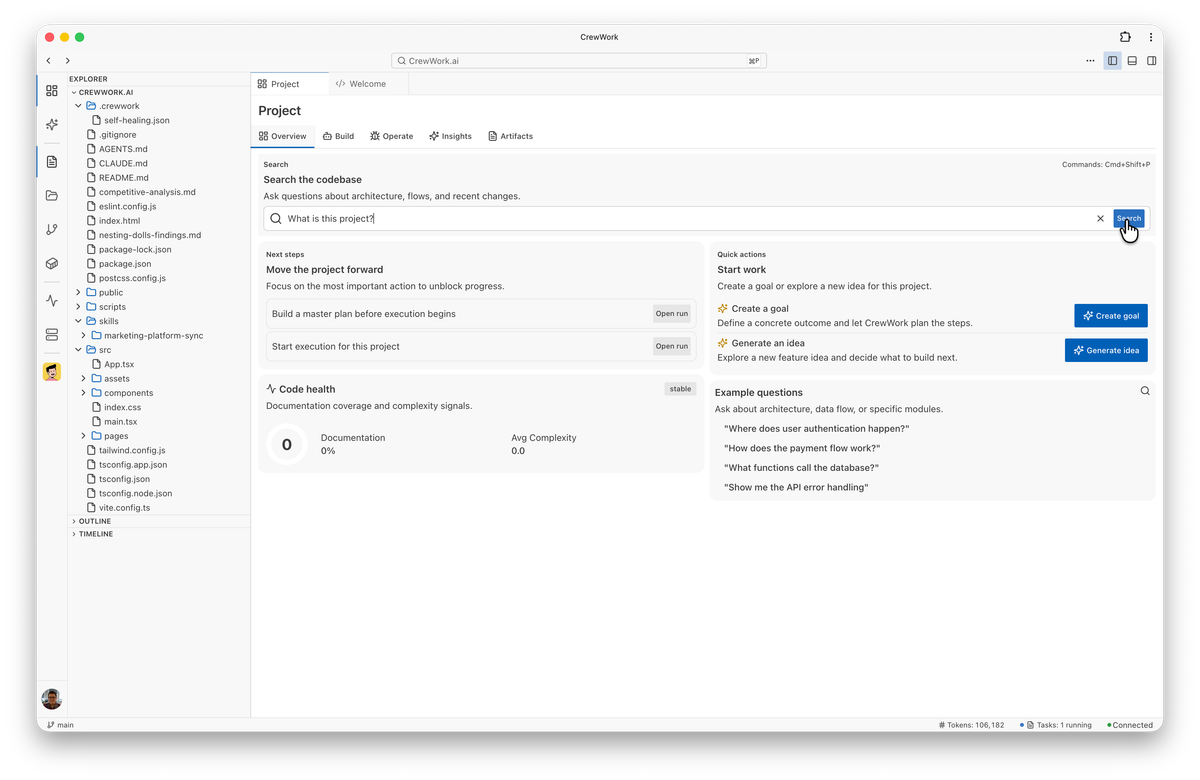Open the extensions puzzle icon in title bar

tap(1125, 37)
